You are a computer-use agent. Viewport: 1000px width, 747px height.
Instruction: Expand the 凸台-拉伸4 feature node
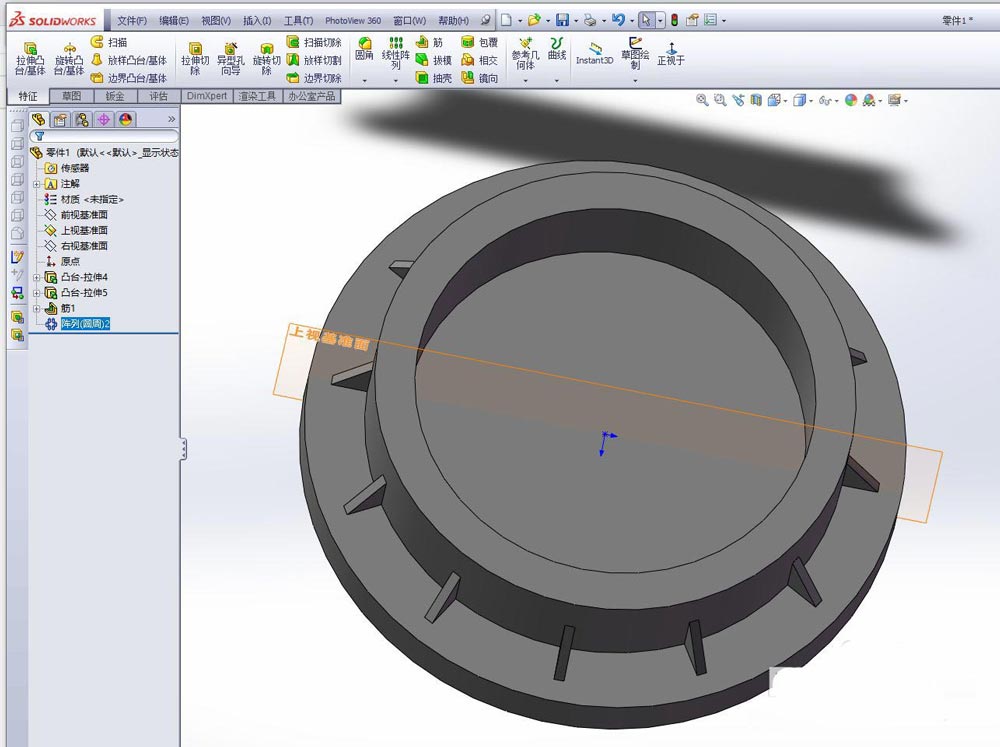(37, 277)
